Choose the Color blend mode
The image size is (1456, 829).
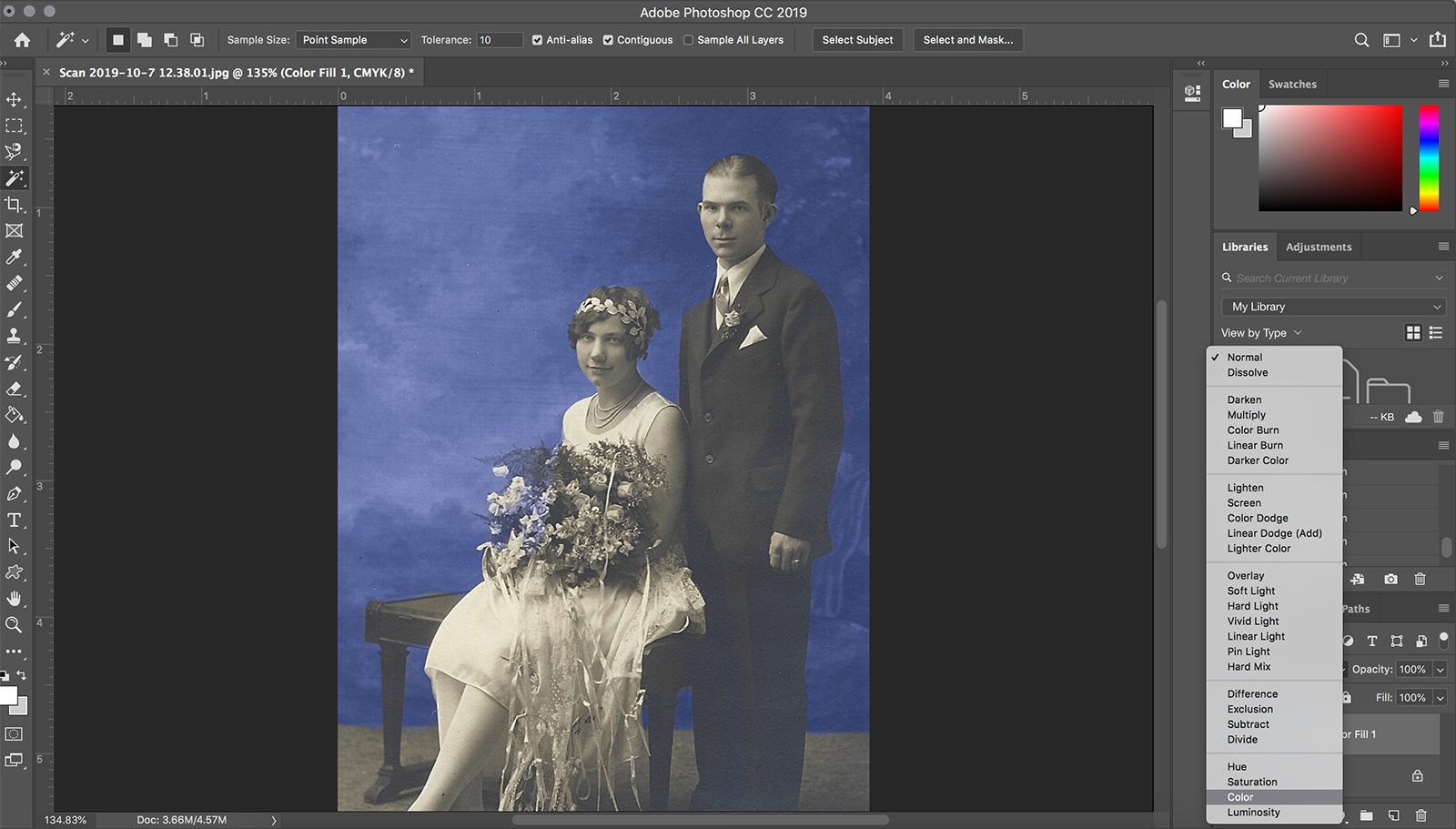pos(1240,797)
